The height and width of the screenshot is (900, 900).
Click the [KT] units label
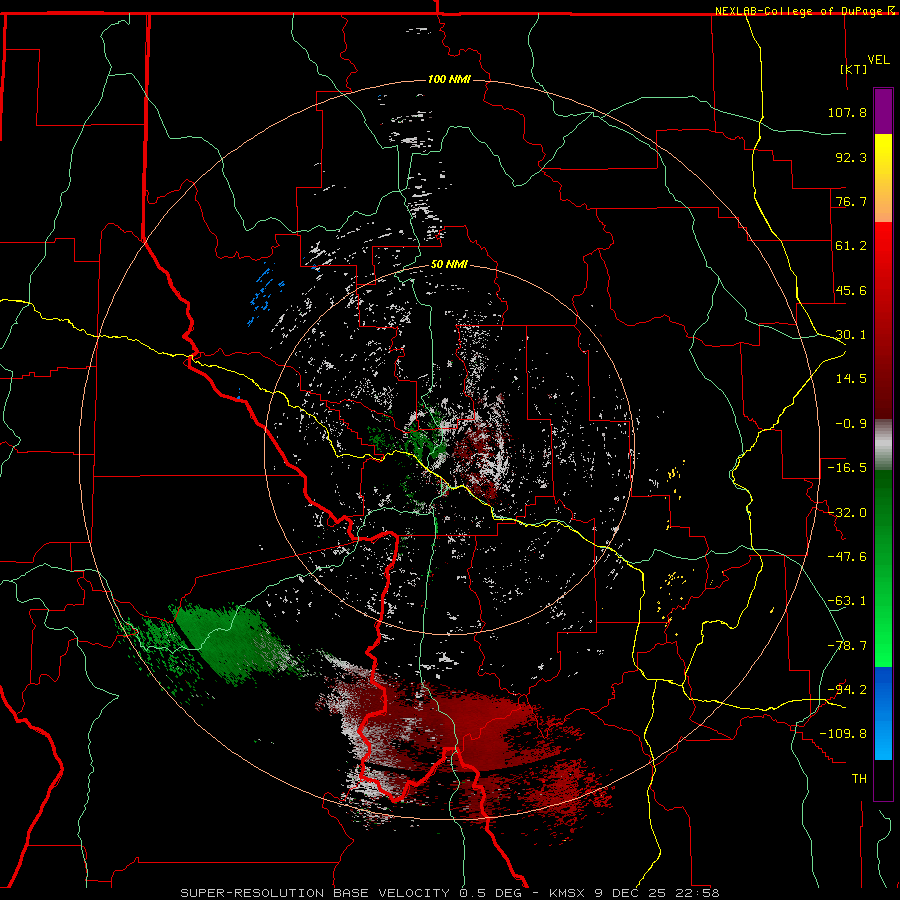[x=854, y=69]
